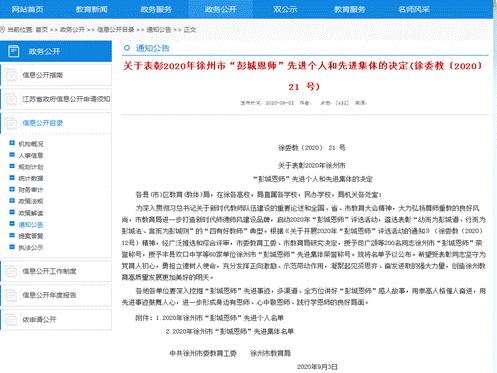Click the 信息公开目录 breadcrumb link
Image resolution: width=497 pixels, height=373 pixels.
point(116,30)
